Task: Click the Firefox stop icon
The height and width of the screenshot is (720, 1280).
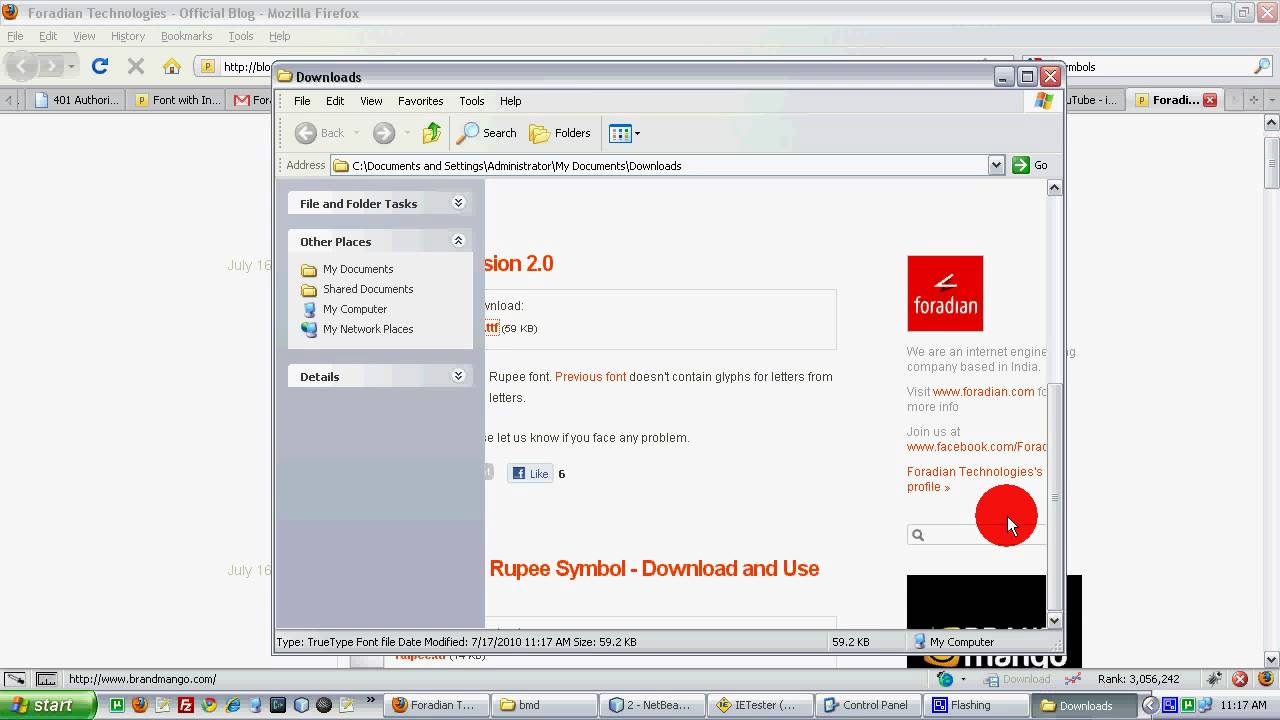Action: pyautogui.click(x=136, y=66)
